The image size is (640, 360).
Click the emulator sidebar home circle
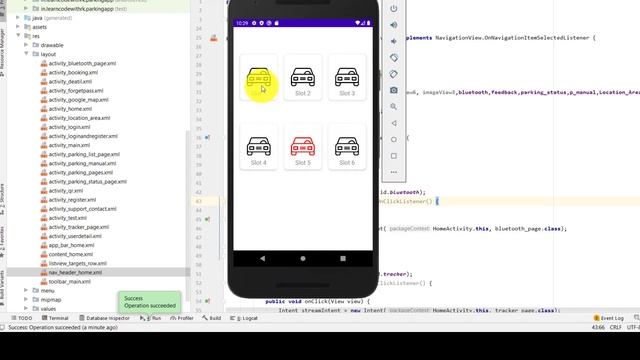tap(393, 139)
